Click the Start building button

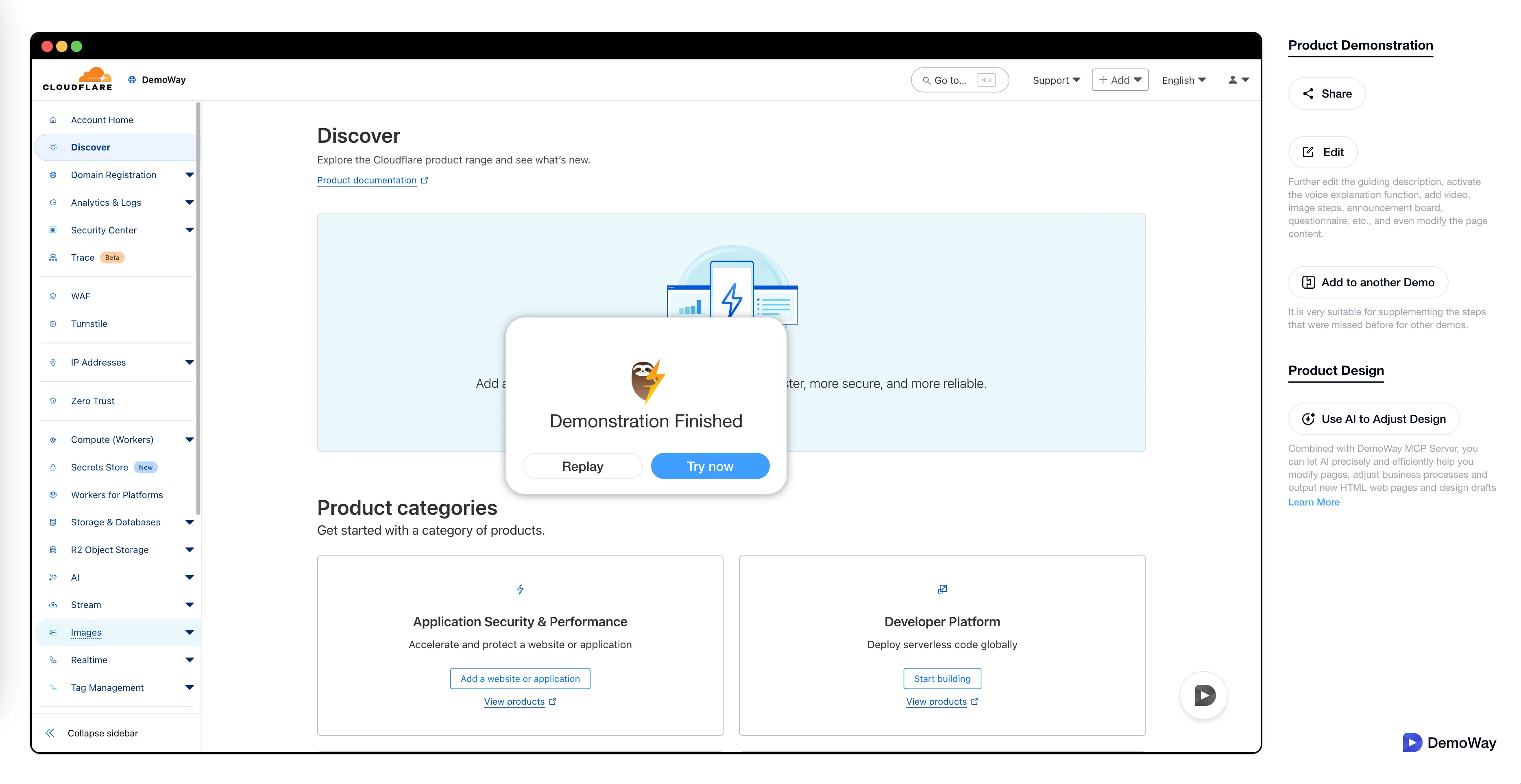(942, 678)
